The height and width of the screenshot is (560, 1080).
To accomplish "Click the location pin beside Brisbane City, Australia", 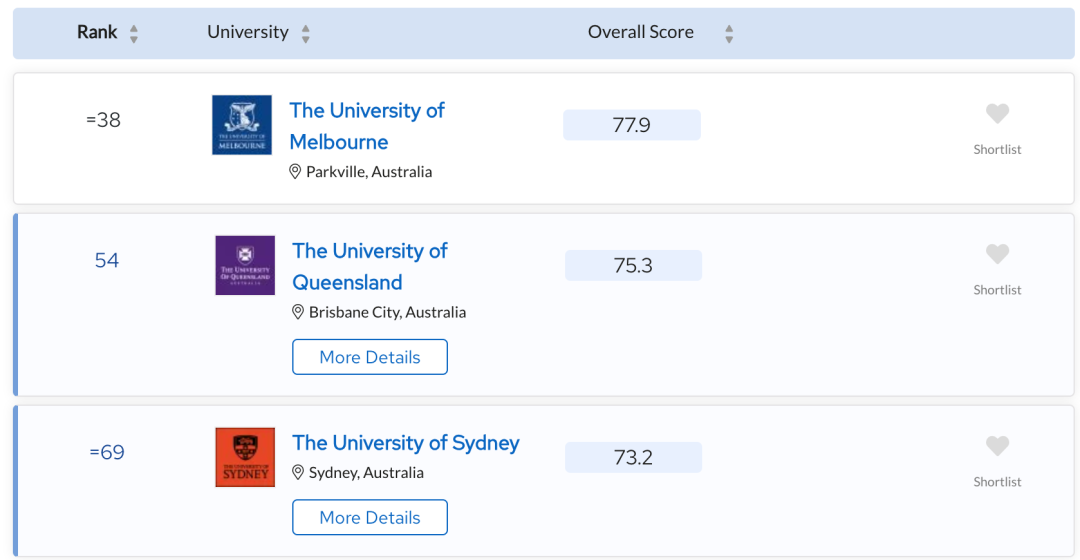I will click(298, 312).
